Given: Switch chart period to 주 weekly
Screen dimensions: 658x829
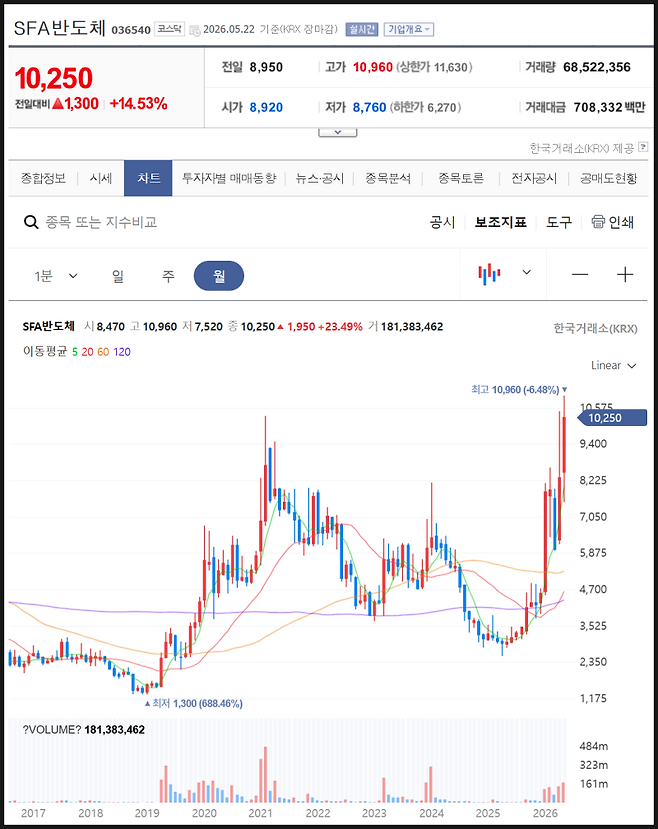Looking at the screenshot, I should click(168, 275).
